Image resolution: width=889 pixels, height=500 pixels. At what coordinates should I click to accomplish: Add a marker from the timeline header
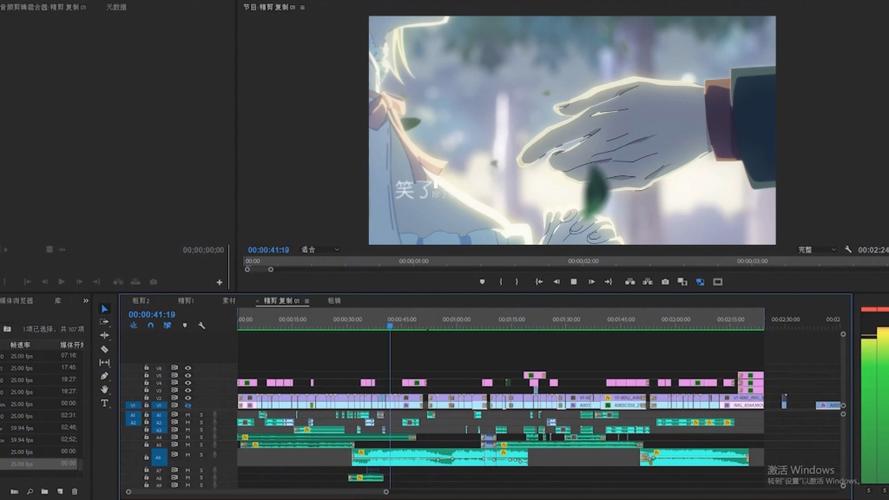pyautogui.click(x=185, y=325)
